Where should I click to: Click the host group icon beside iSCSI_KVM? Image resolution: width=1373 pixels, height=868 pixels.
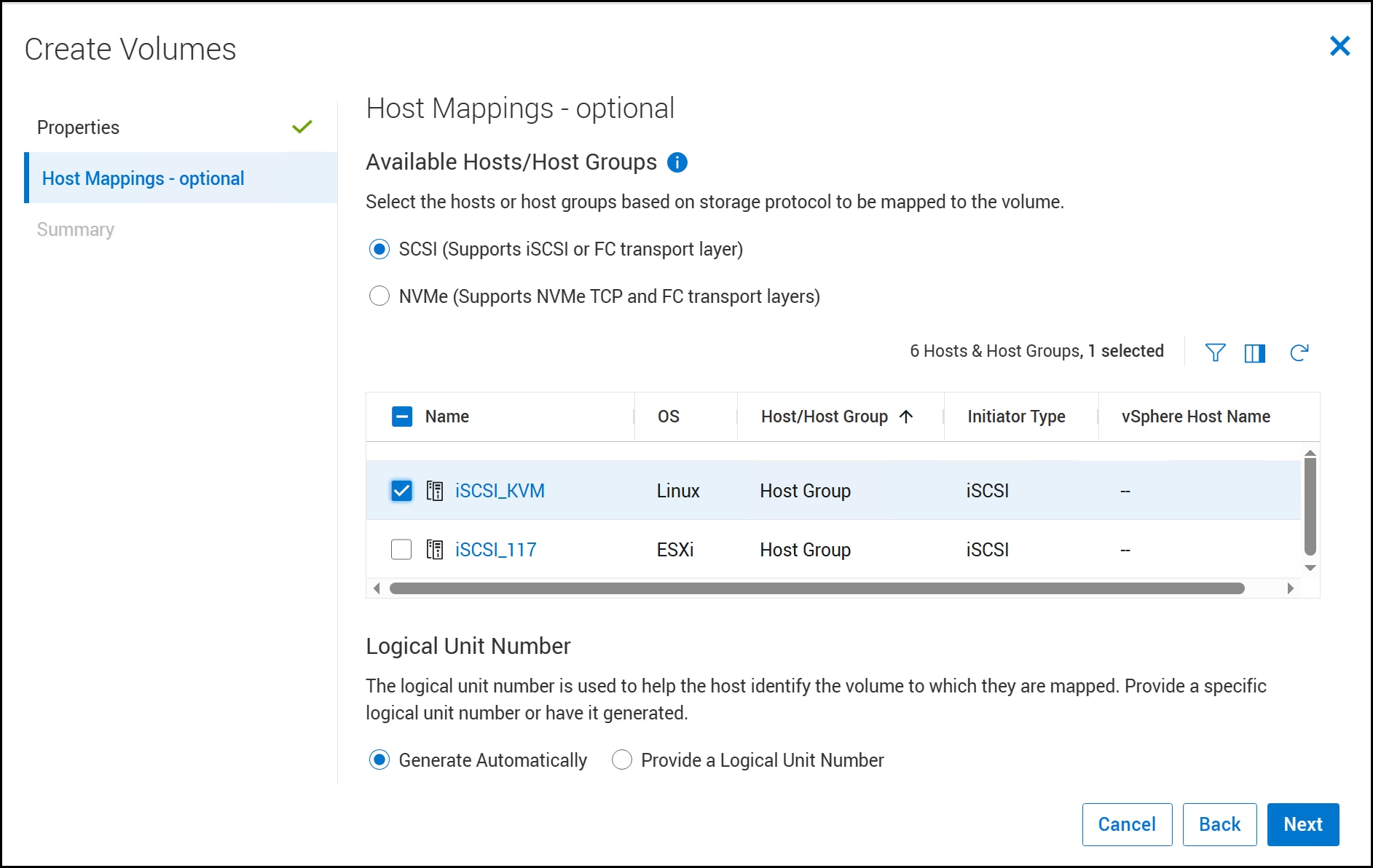434,491
